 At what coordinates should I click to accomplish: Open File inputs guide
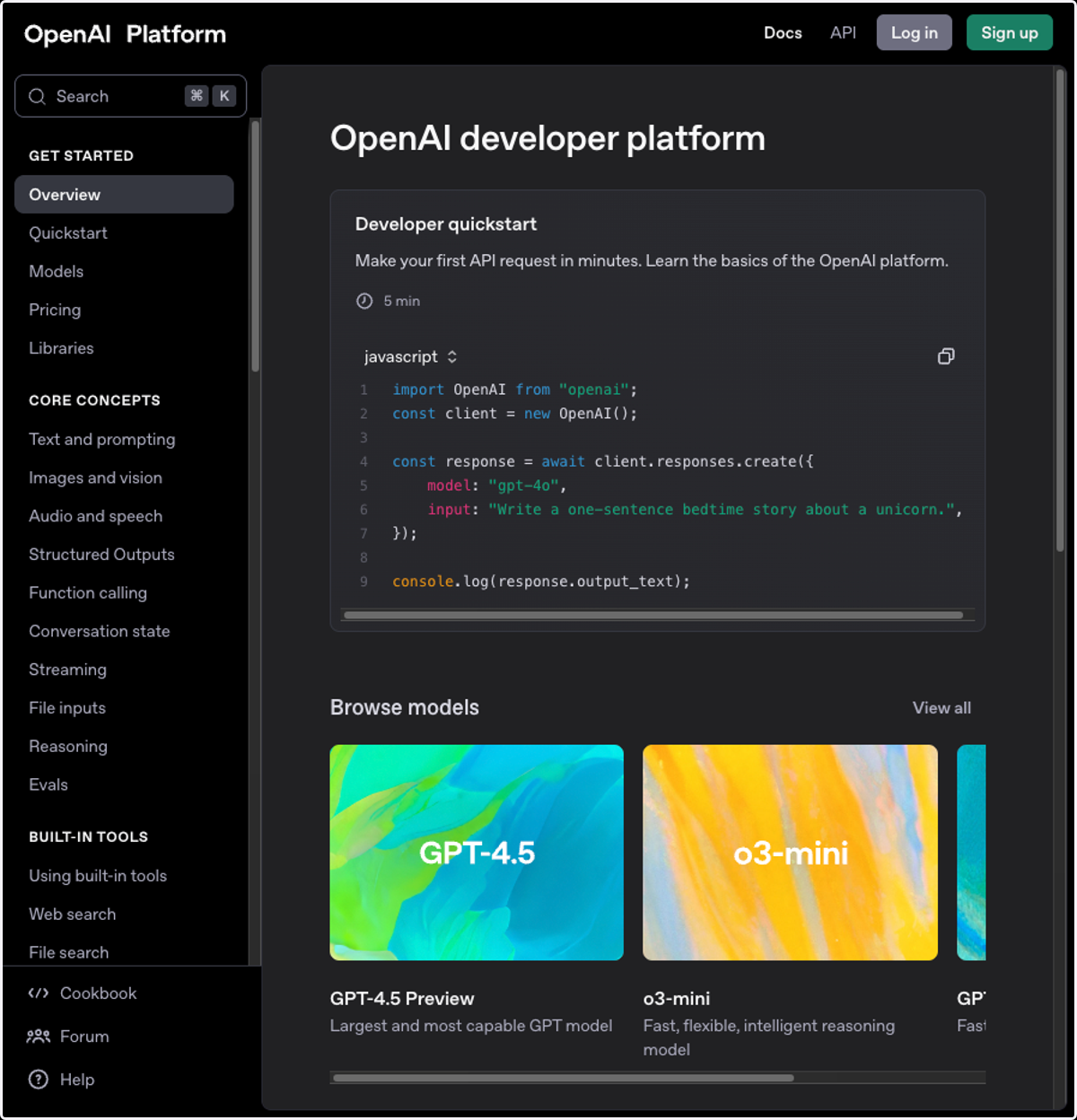pyautogui.click(x=67, y=708)
